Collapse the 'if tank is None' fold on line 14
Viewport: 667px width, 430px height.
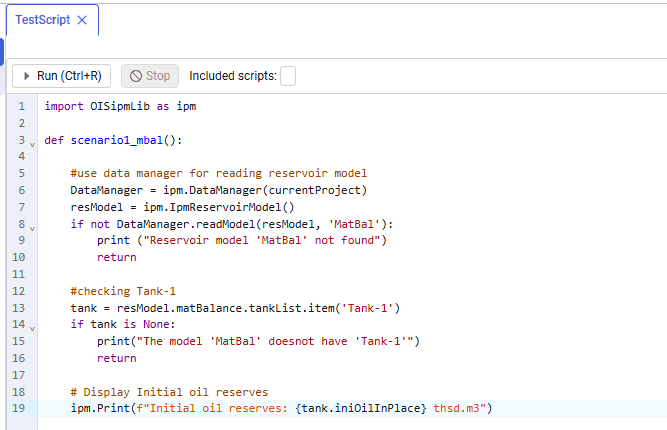tap(32, 329)
